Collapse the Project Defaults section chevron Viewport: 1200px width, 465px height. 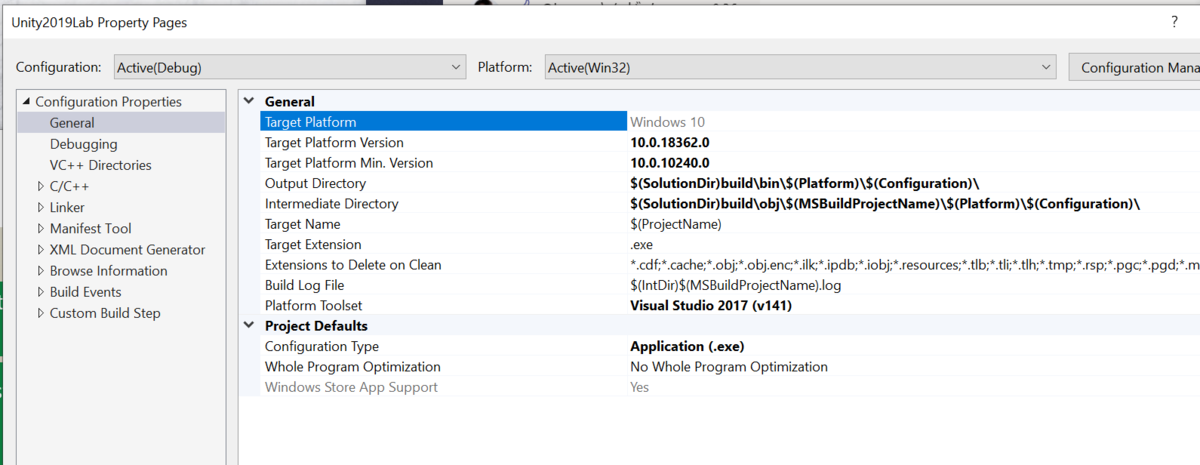[x=248, y=325]
